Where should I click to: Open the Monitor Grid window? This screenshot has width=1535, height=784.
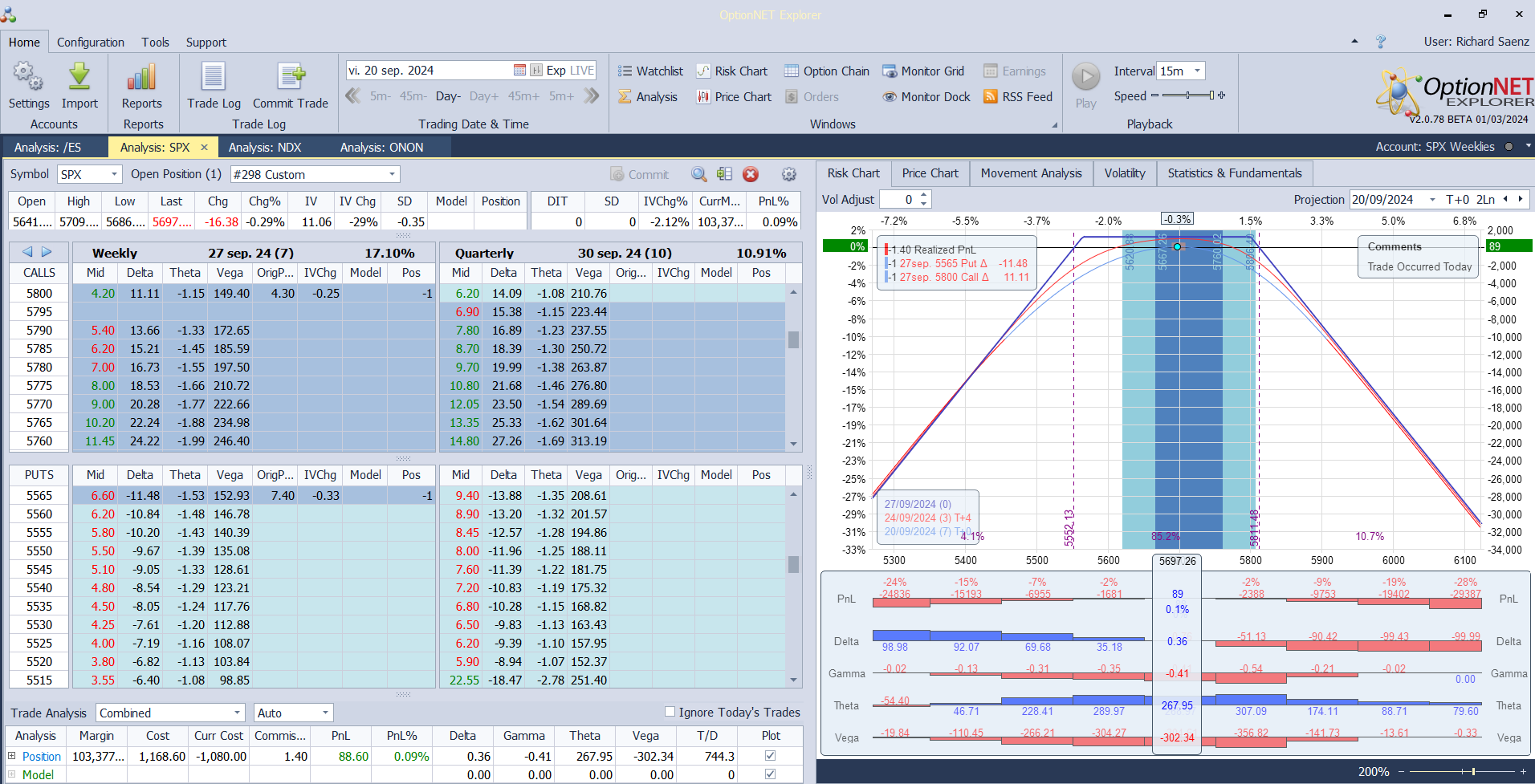[x=923, y=71]
